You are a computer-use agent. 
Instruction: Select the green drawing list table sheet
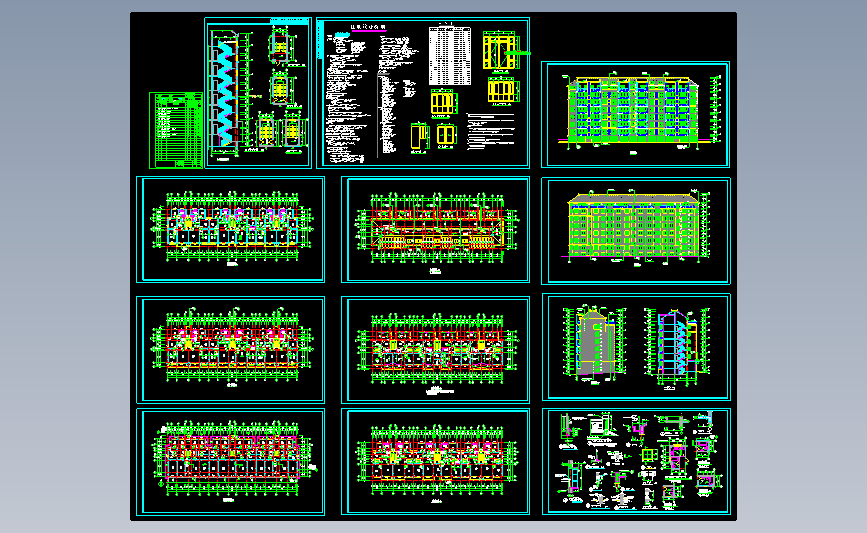point(176,130)
